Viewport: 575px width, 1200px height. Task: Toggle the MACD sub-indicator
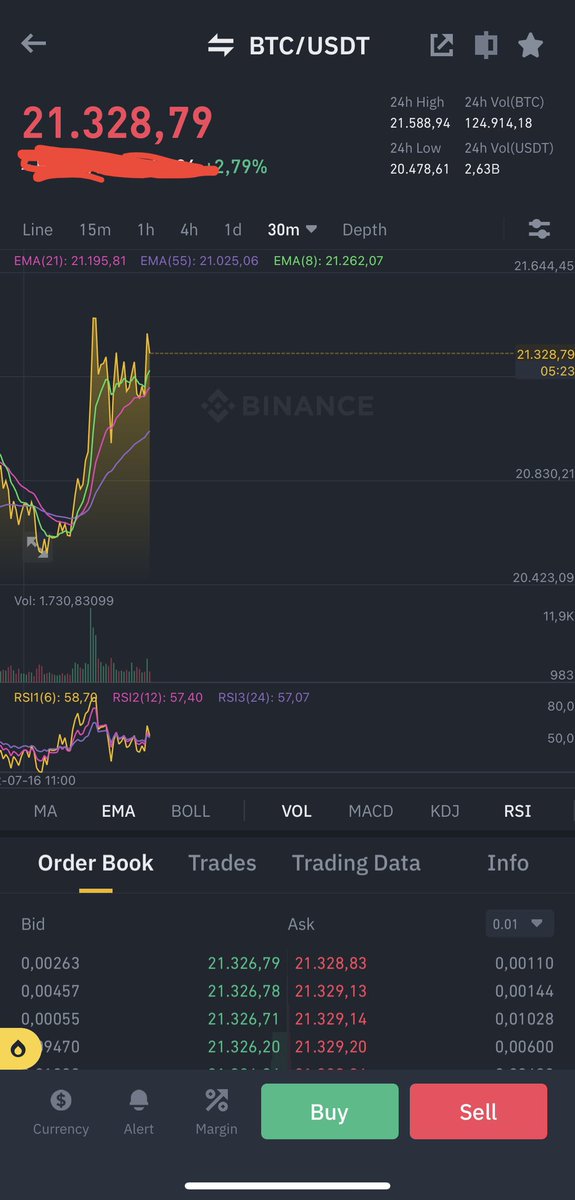370,811
